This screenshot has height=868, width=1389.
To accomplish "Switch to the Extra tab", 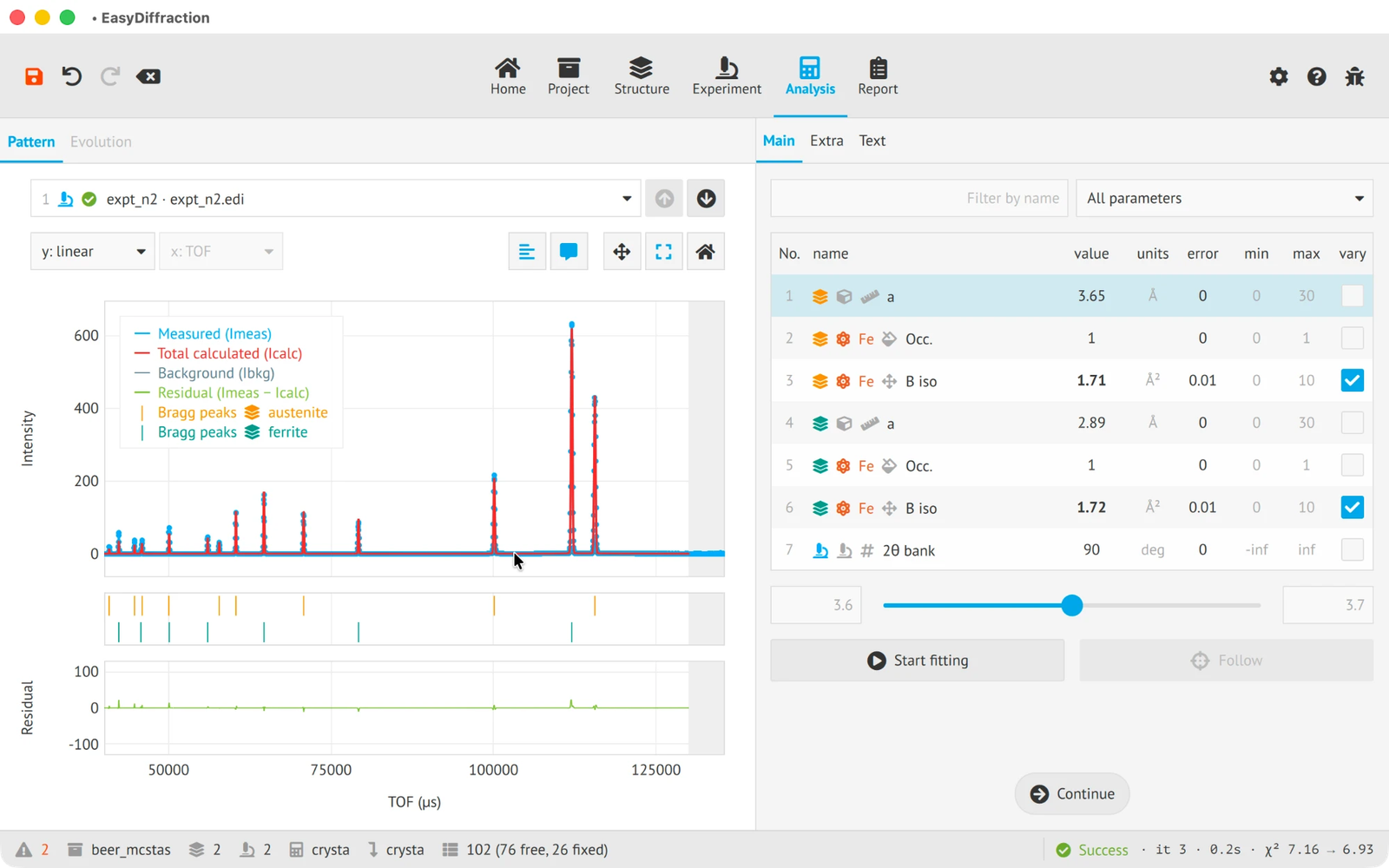I will click(x=826, y=141).
